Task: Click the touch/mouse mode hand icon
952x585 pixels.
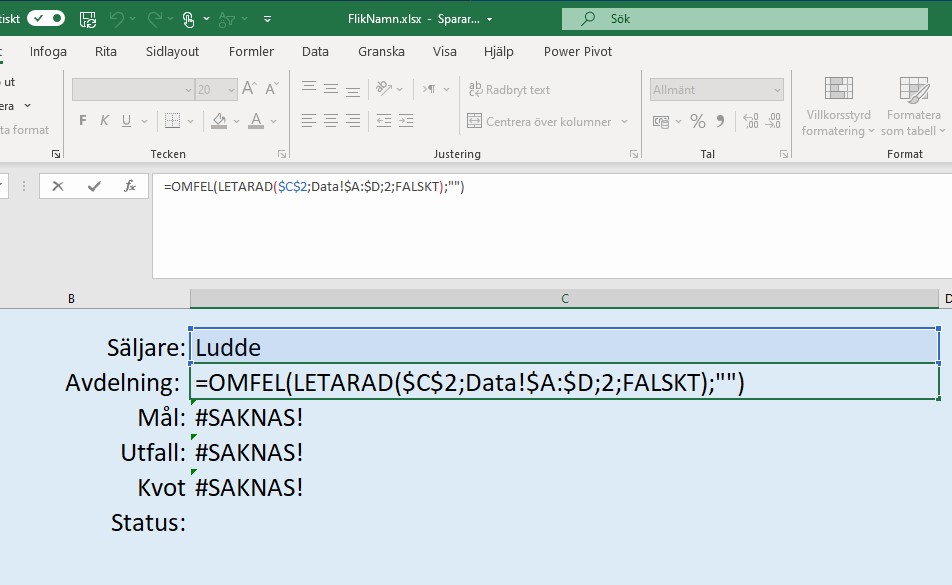Action: (188, 19)
